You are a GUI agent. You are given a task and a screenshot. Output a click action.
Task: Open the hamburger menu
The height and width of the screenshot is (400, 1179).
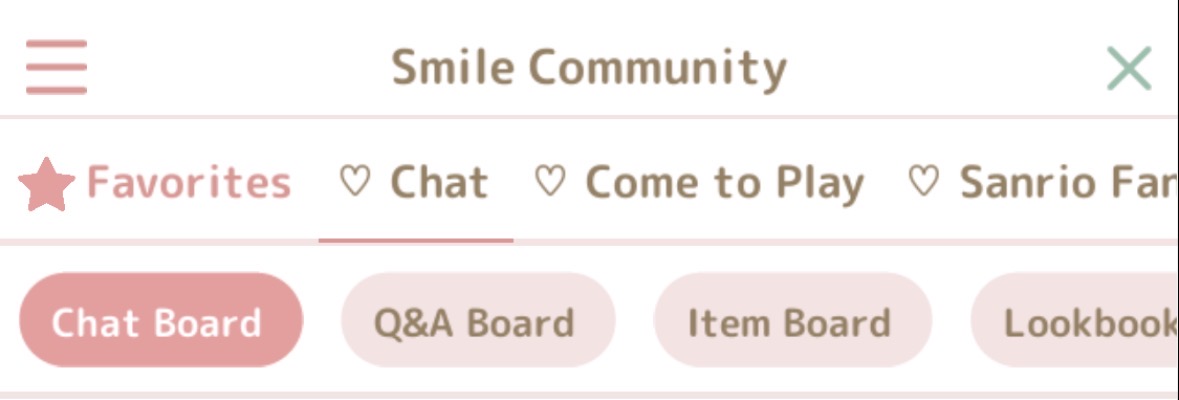[x=56, y=67]
